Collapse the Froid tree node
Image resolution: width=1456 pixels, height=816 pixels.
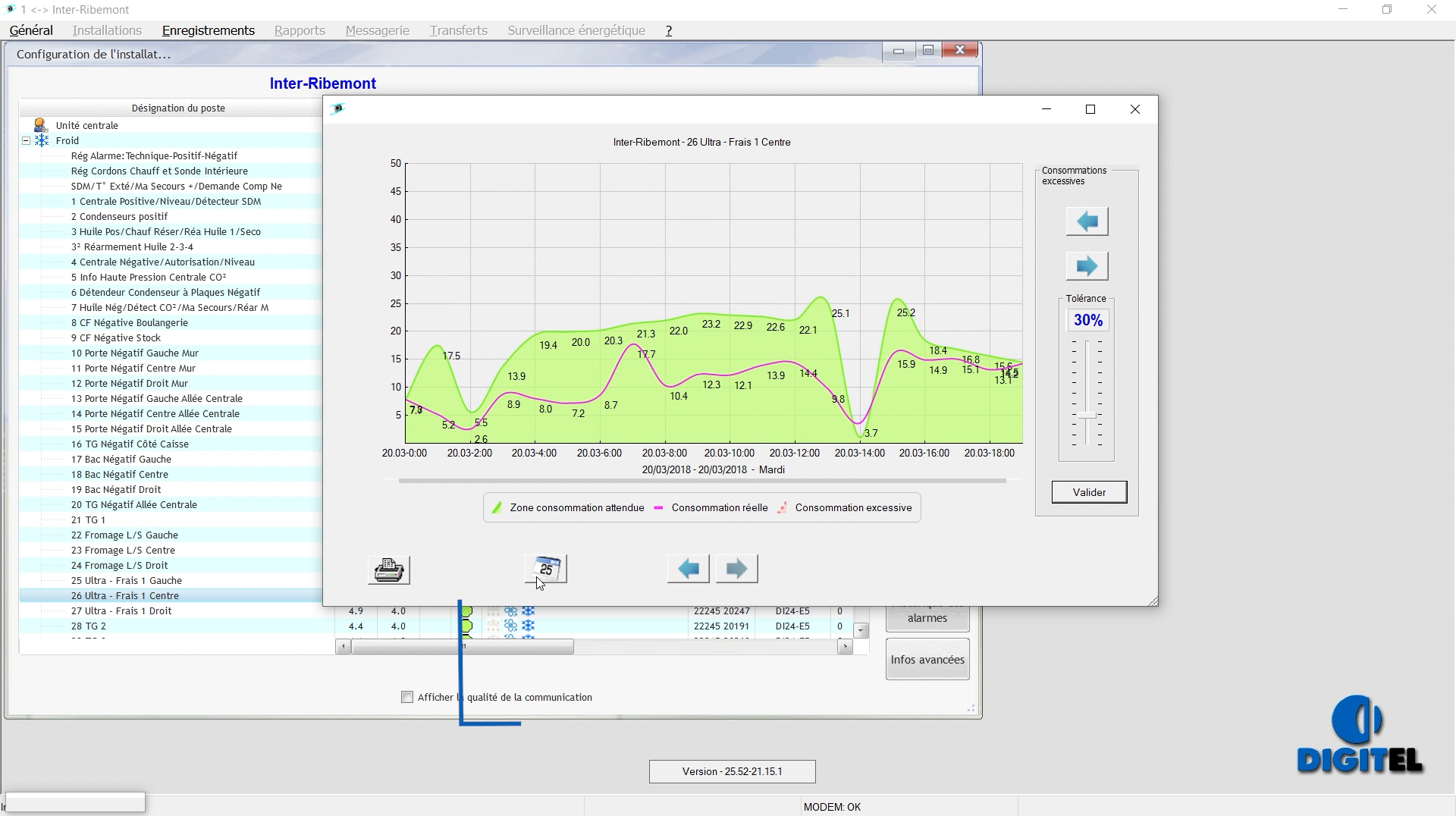tap(26, 140)
